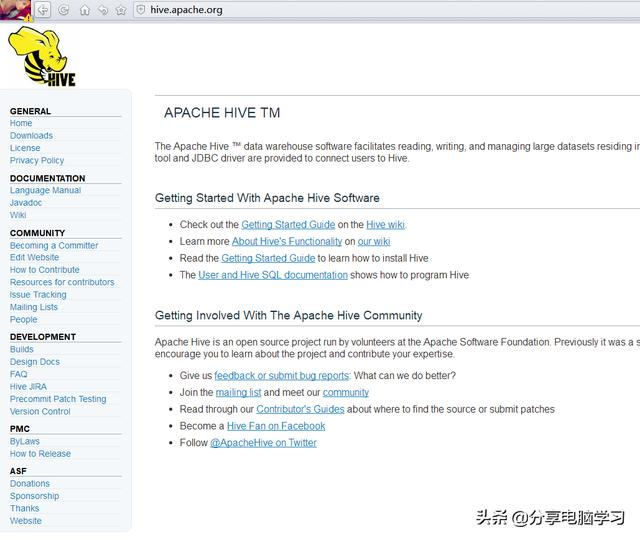Click the undo/restore arrow icon in toolbar

coord(103,10)
